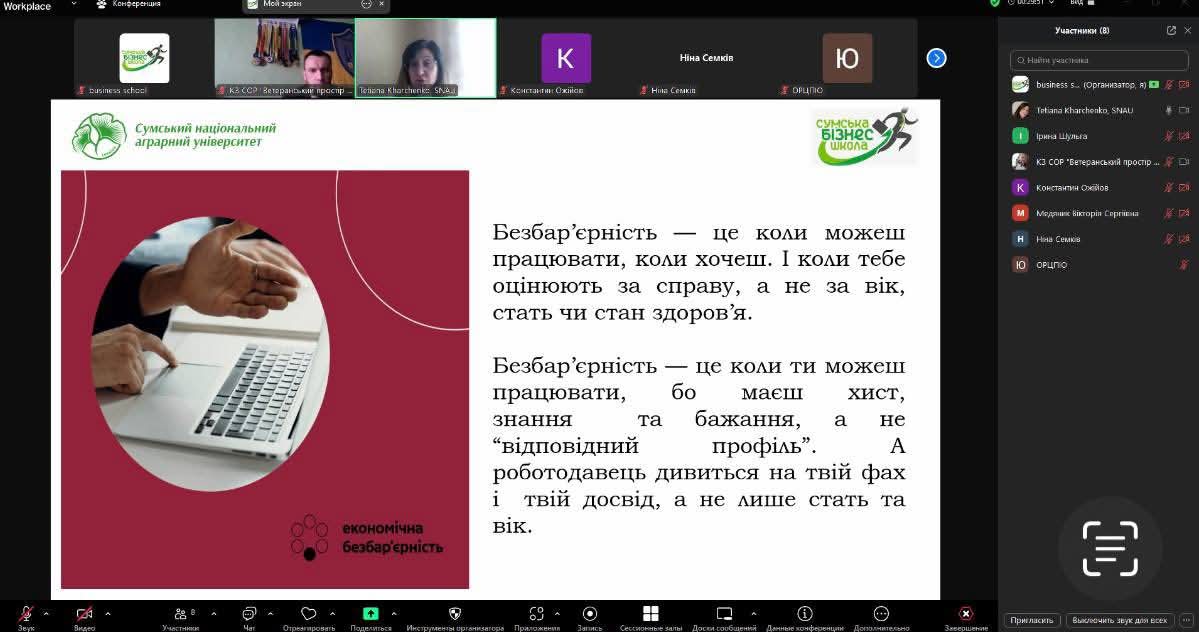This screenshot has width=1199, height=632.
Task: Show next video thumbnails with blue arrow
Action: coord(936,58)
